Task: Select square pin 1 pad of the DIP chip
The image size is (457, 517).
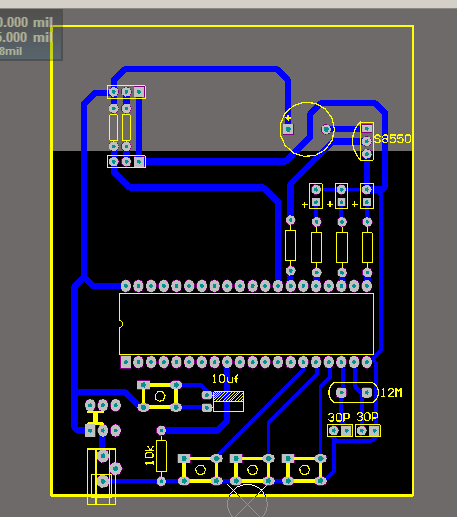Action: pyautogui.click(x=126, y=362)
